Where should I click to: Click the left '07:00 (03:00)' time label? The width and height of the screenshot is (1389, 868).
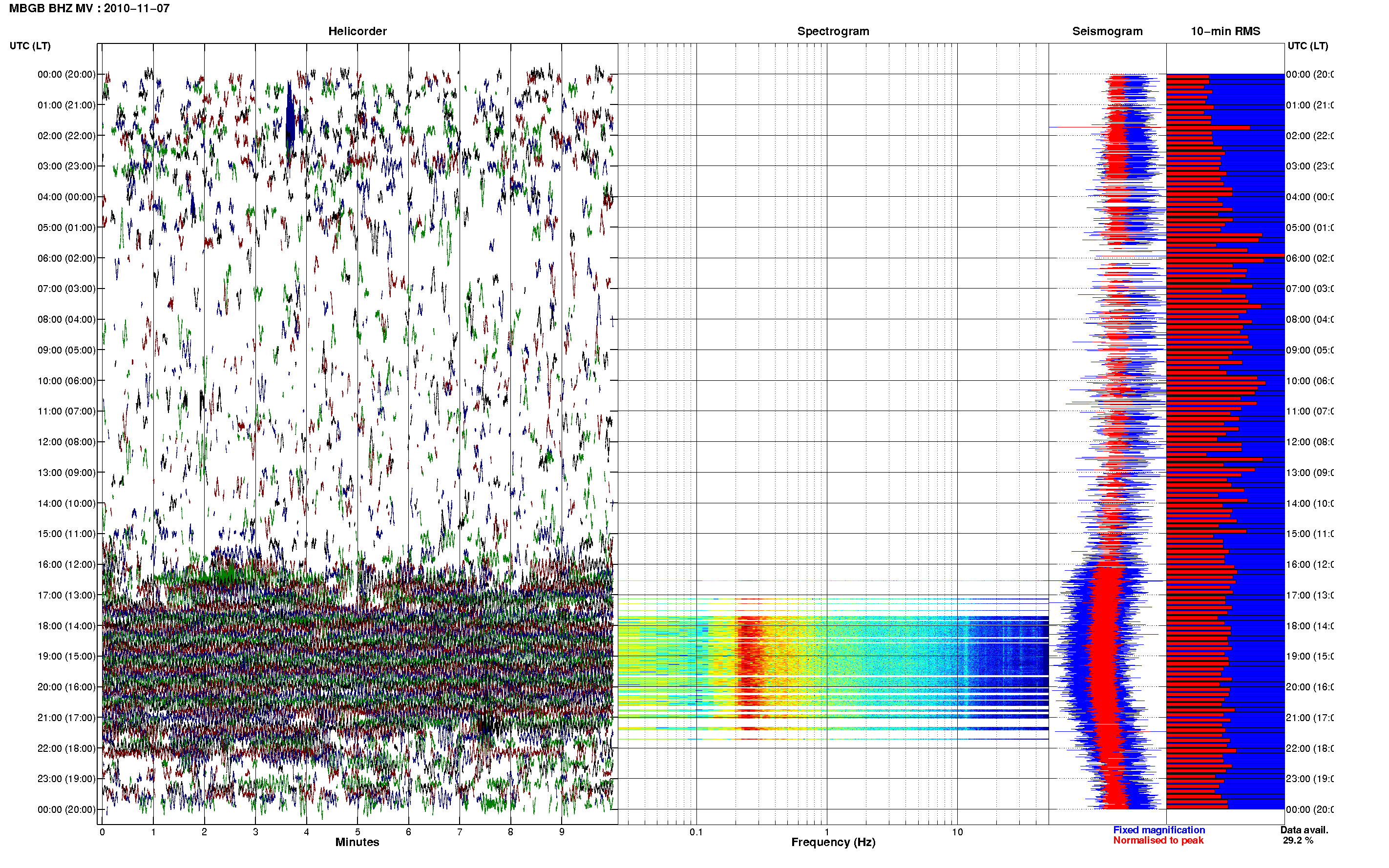(66, 288)
